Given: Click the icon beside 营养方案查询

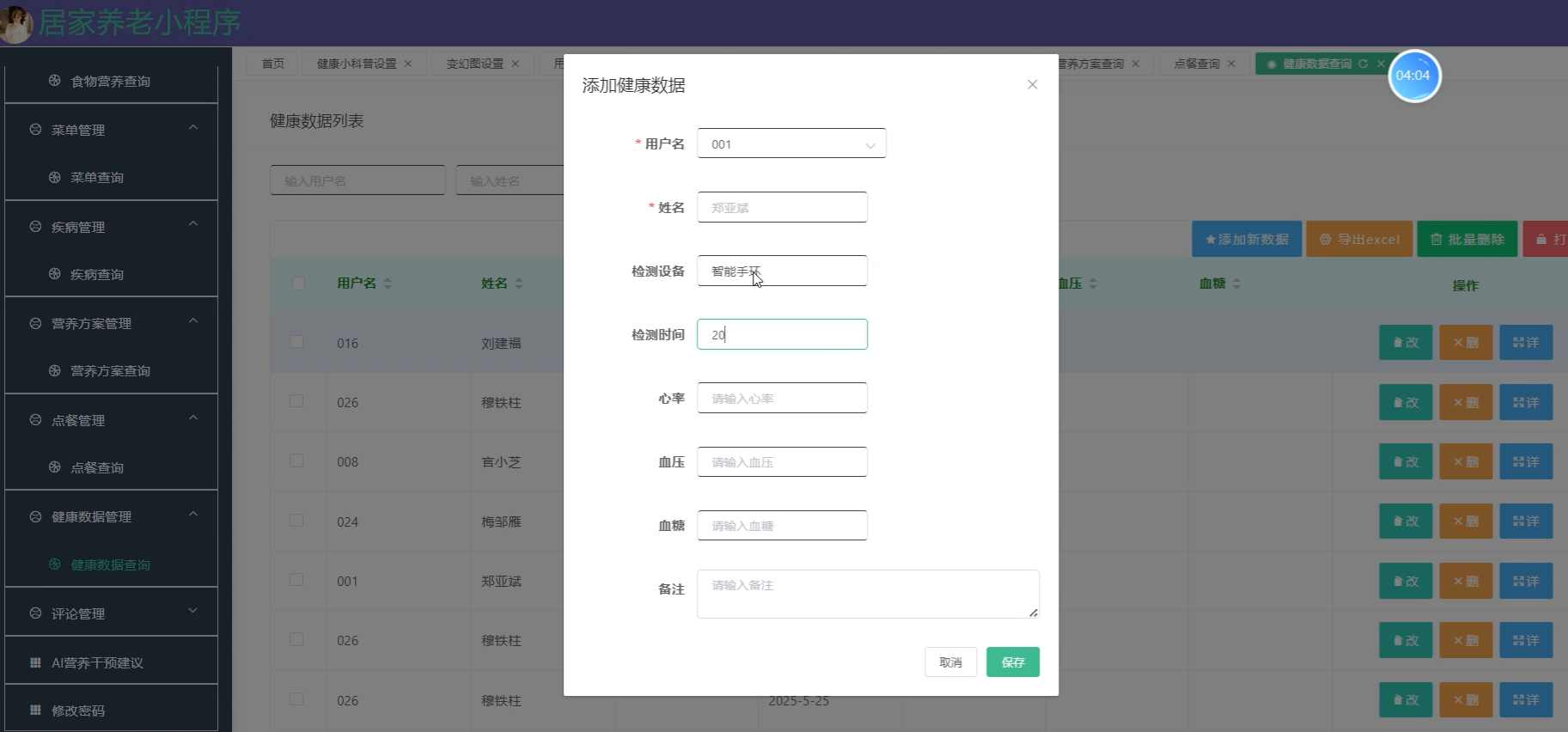Looking at the screenshot, I should point(54,370).
